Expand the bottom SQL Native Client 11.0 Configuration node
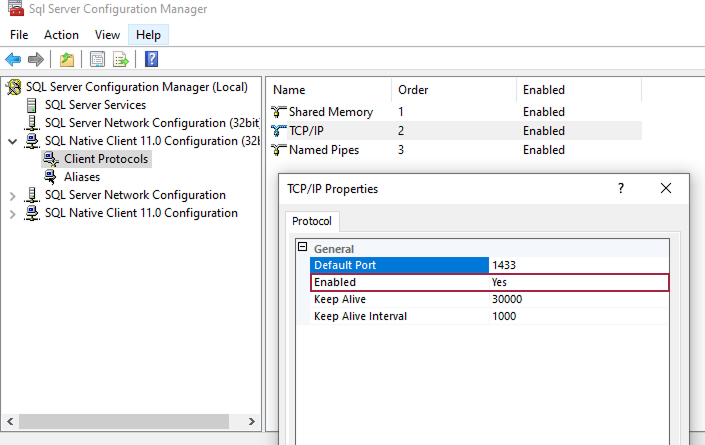Image resolution: width=705 pixels, height=445 pixels. coord(12,213)
